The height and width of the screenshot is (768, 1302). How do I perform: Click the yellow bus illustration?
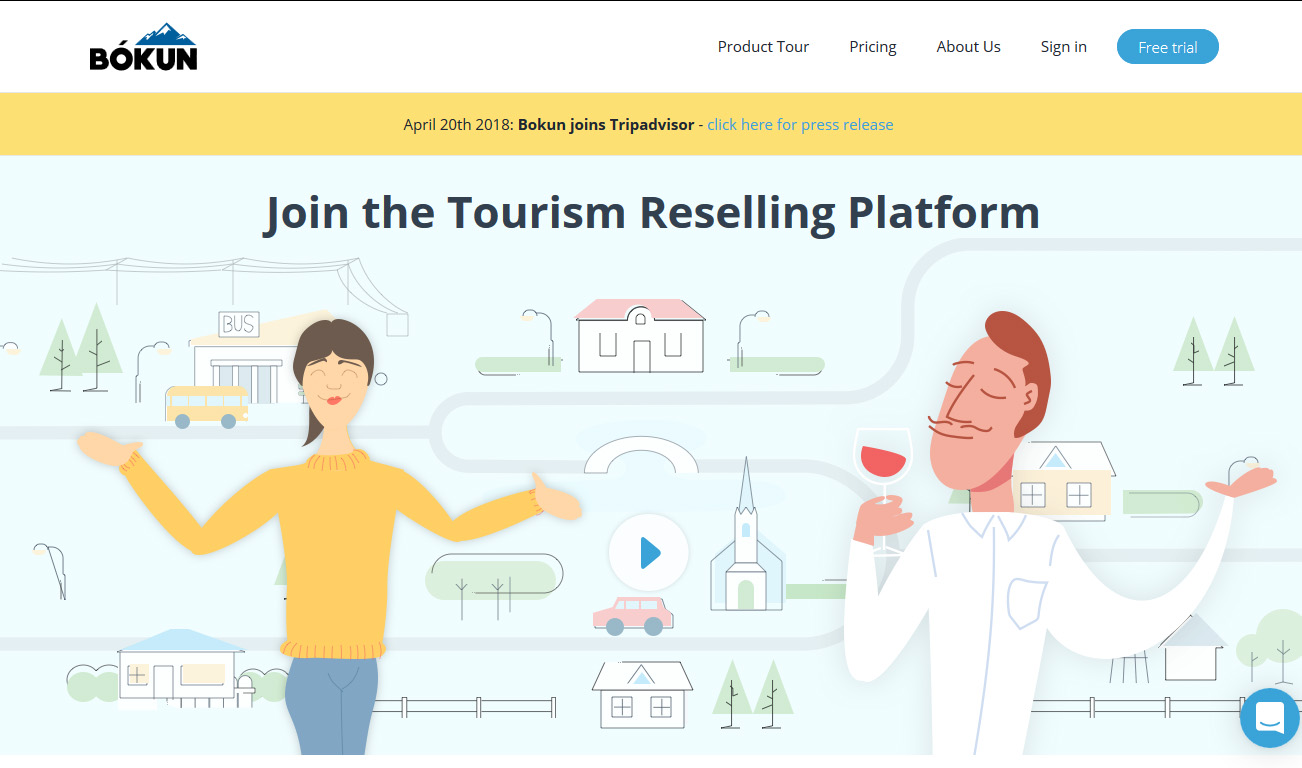pyautogui.click(x=206, y=406)
